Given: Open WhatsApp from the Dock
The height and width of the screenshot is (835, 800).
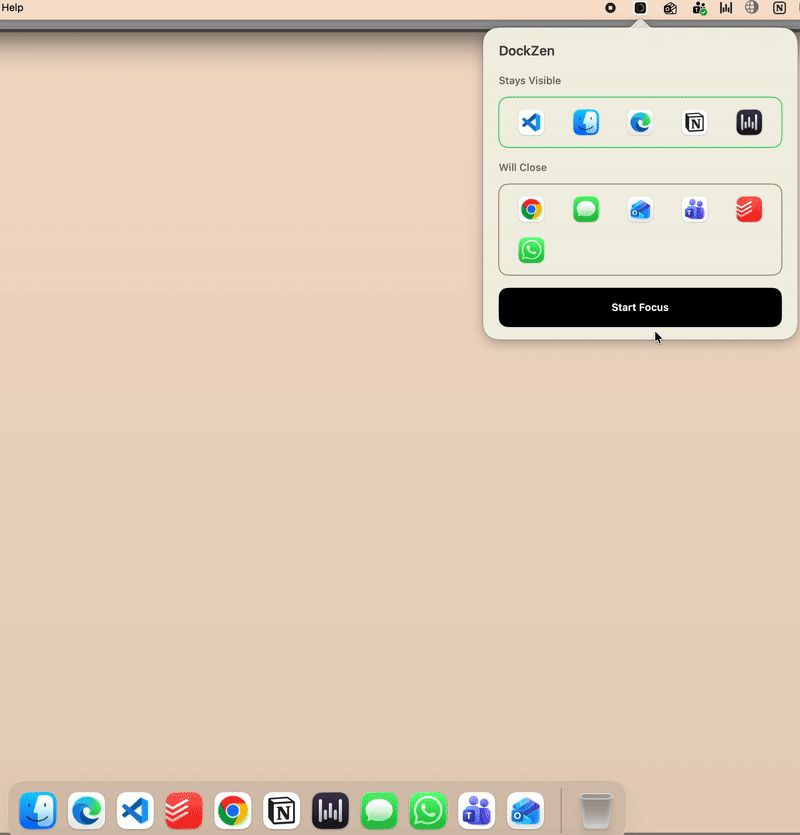Looking at the screenshot, I should [428, 811].
